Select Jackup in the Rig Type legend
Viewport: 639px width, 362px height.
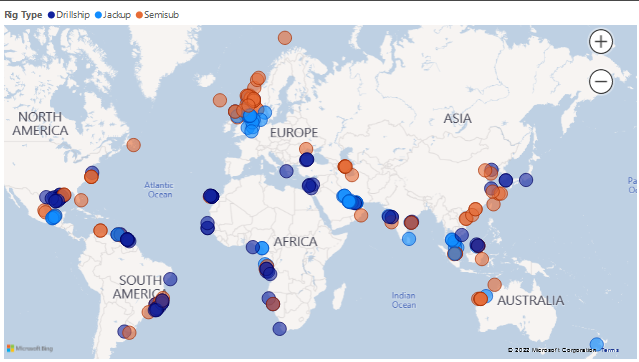tap(113, 15)
